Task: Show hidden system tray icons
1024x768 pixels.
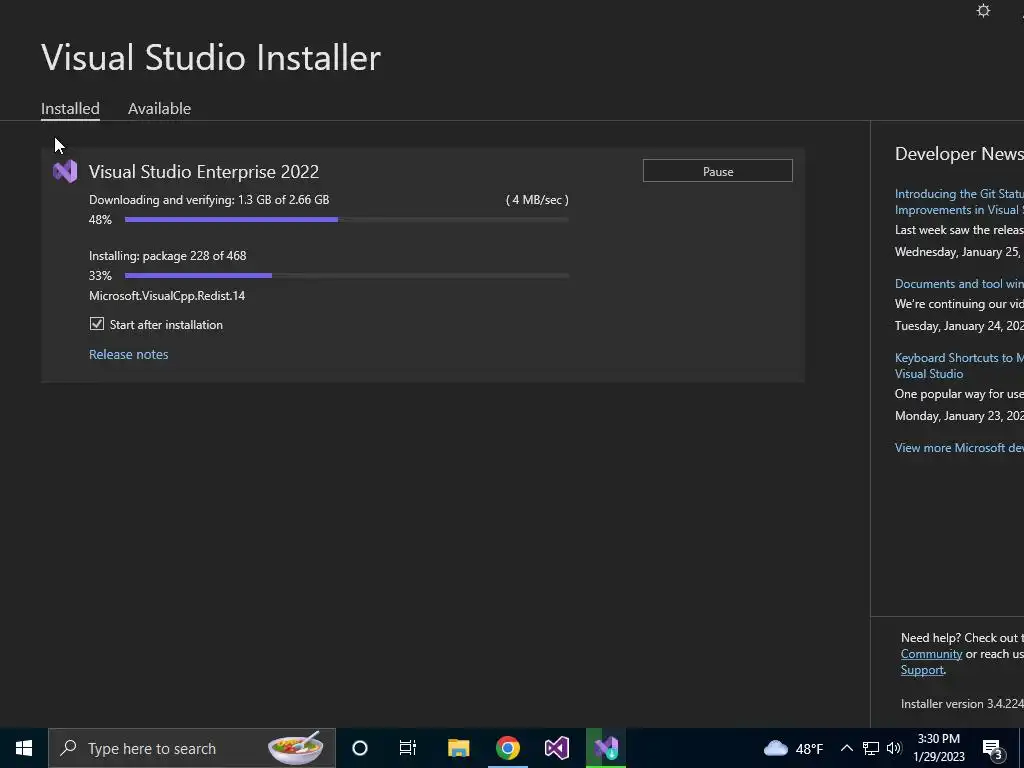Action: (x=846, y=748)
